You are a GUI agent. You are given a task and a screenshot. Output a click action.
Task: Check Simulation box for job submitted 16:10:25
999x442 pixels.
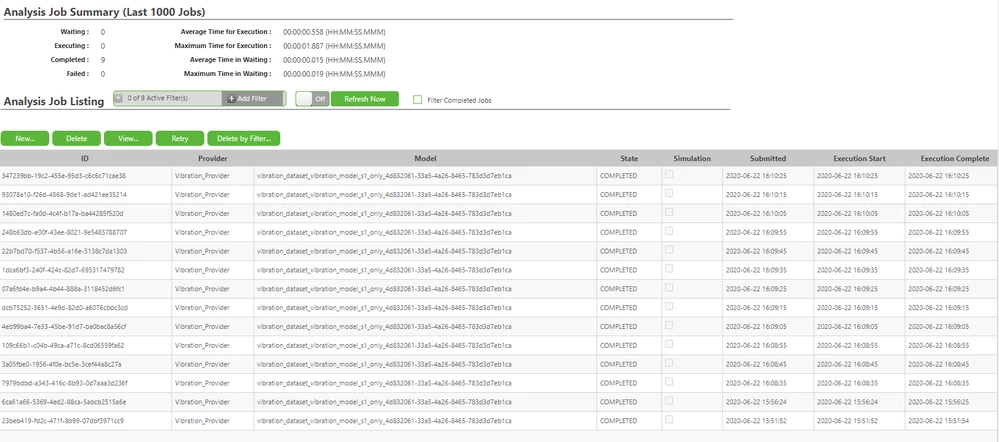[669, 175]
